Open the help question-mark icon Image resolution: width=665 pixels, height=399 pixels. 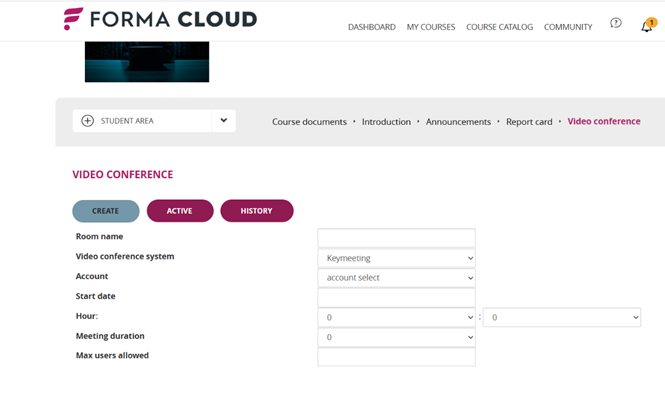click(x=616, y=23)
